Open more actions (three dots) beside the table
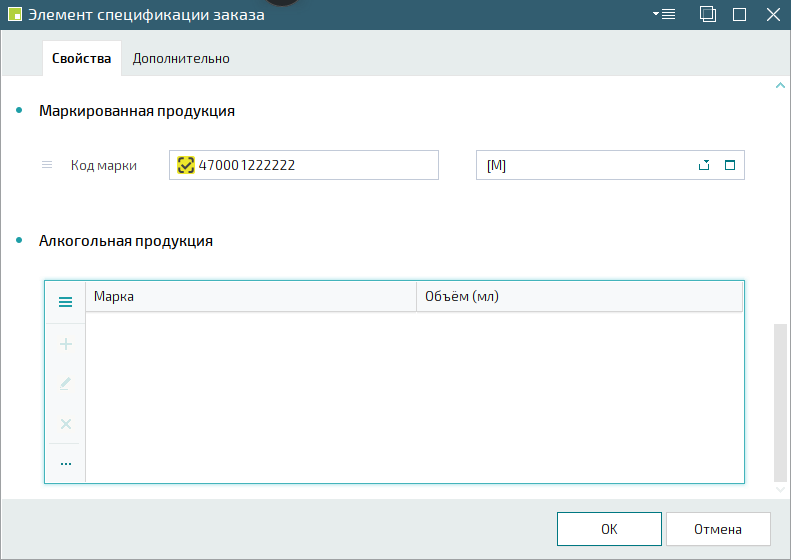 (66, 464)
